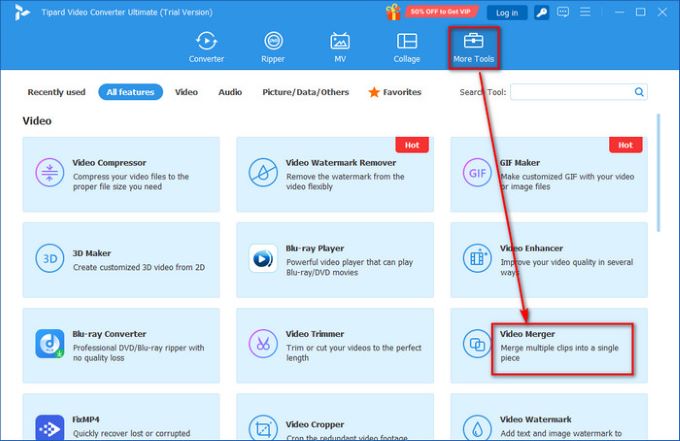The height and width of the screenshot is (441, 680).
Task: Click the GIF Maker icon
Action: [x=477, y=173]
